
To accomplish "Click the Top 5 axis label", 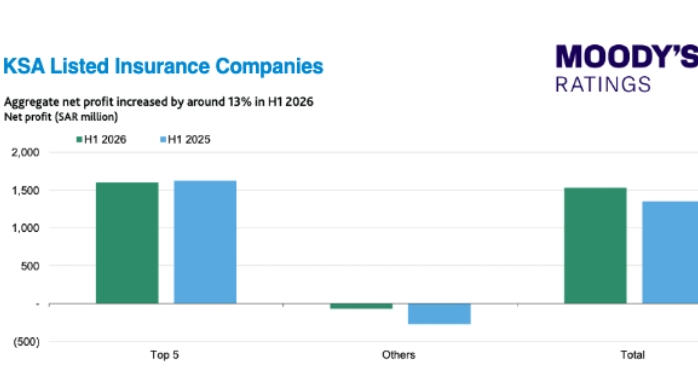I will [164, 355].
